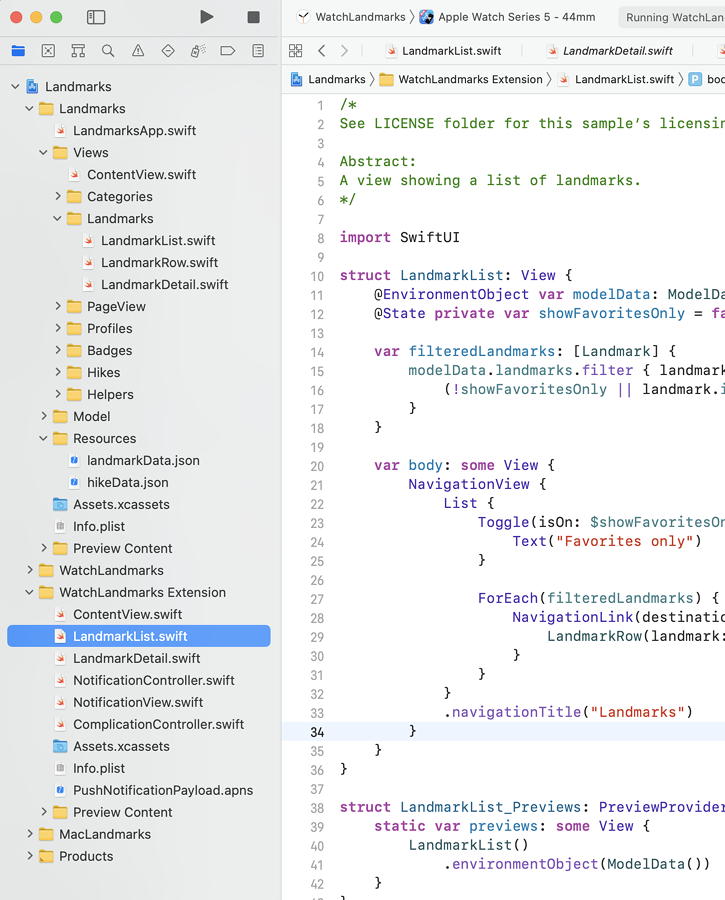The image size is (725, 900).
Task: Expand the Badges folder
Action: (57, 350)
